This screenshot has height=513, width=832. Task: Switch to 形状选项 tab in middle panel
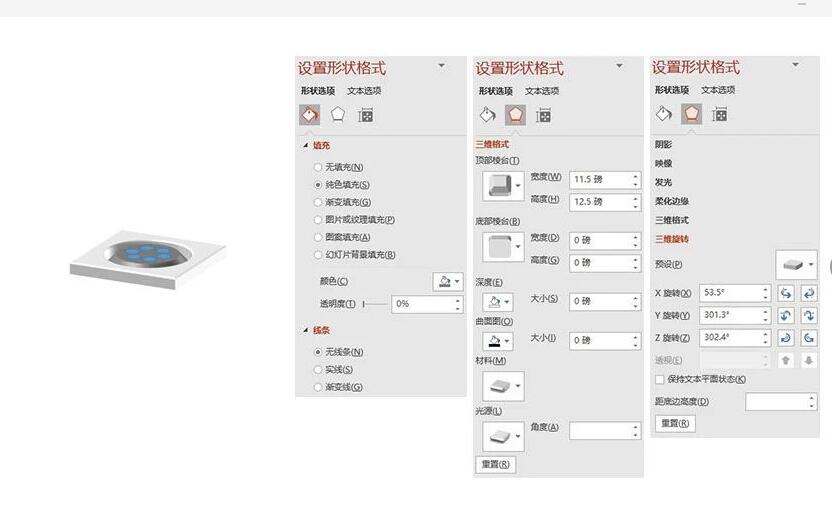point(496,91)
